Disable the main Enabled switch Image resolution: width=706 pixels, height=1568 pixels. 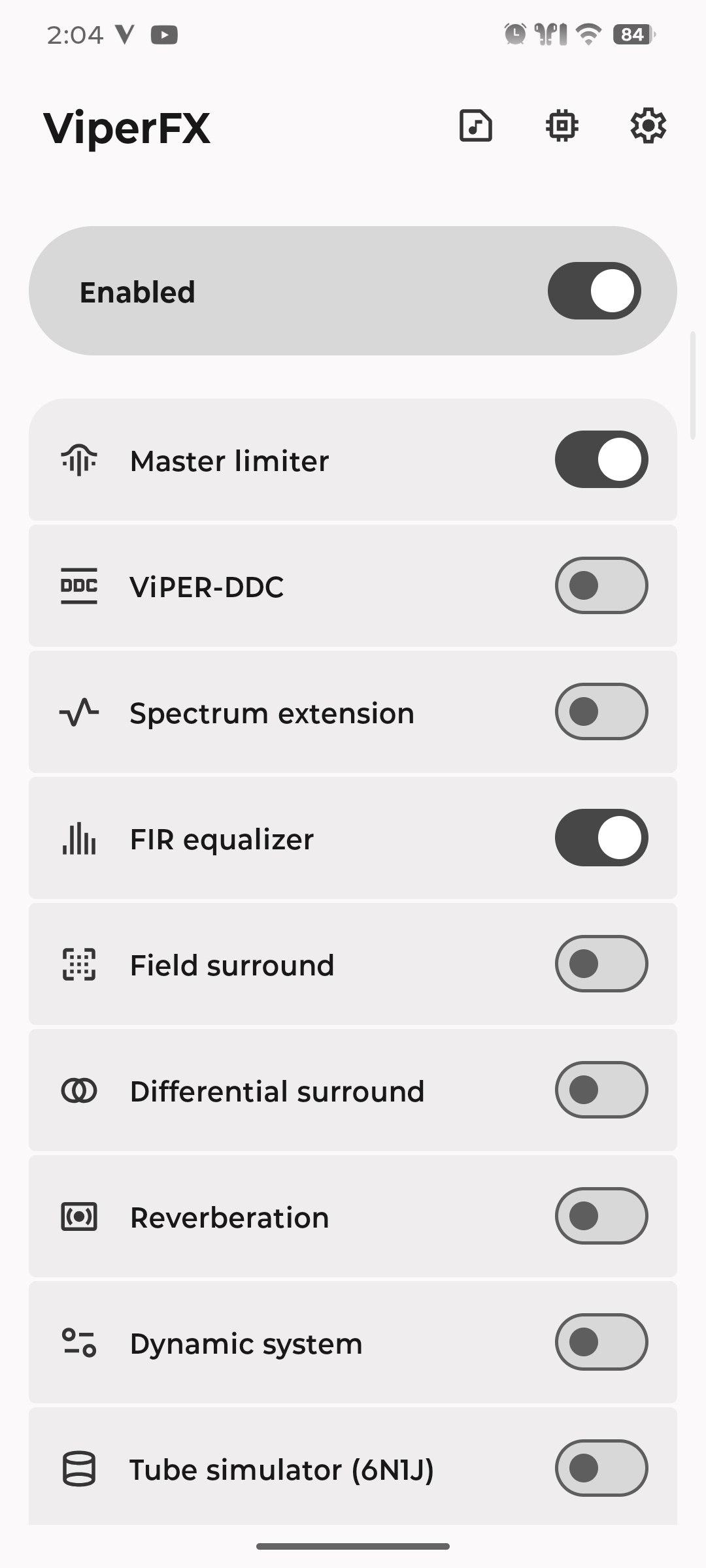pyautogui.click(x=594, y=291)
